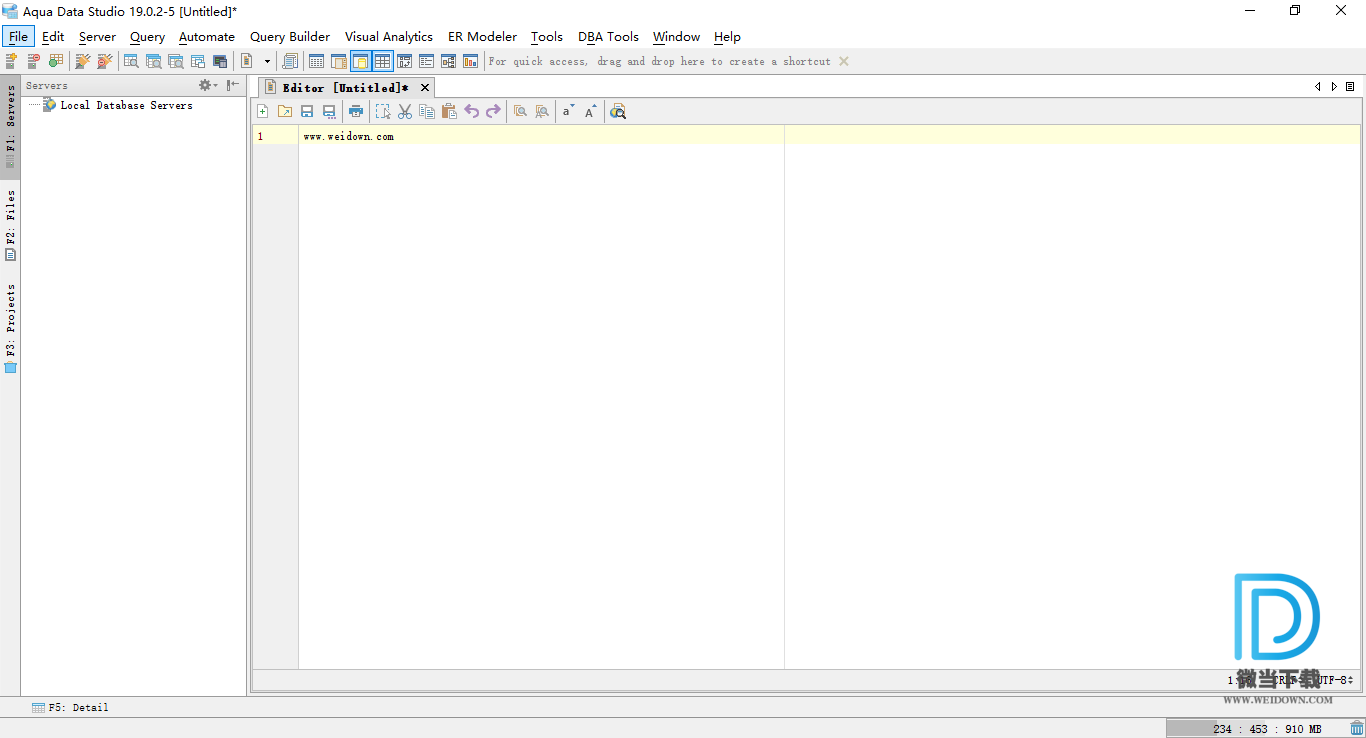Click the search files icon with globe magnifier
The height and width of the screenshot is (738, 1366).
pos(618,111)
